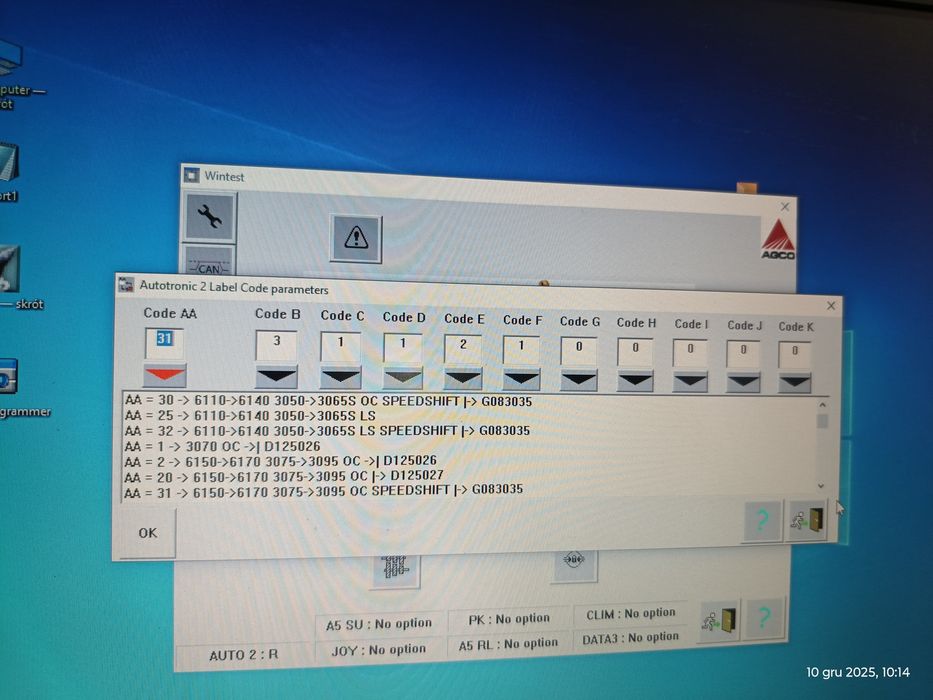
Task: Click the CLIM : No option field
Action: point(631,613)
